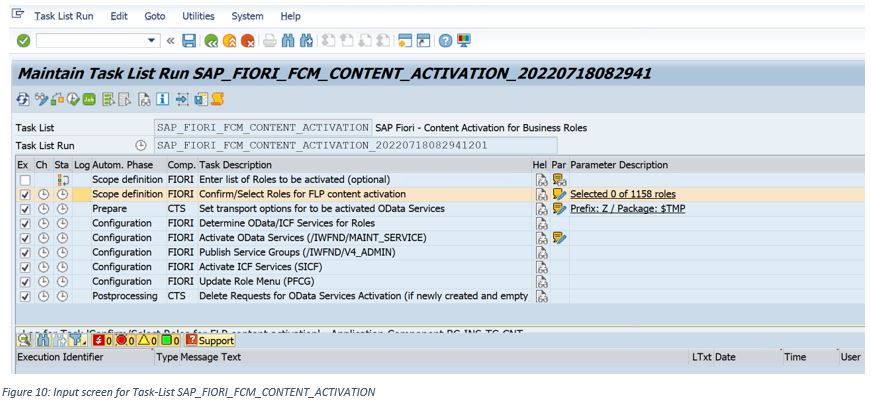871x406 pixels.
Task: Click the red Cancel icon
Action: point(248,41)
